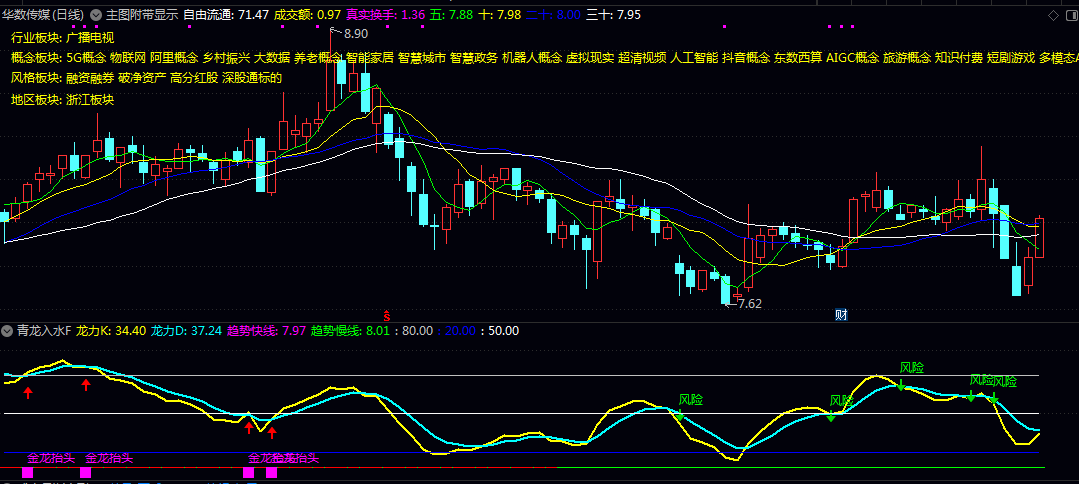The image size is (1079, 484).
Task: Select the 龙力D: 37.24 value
Action: coord(186,330)
